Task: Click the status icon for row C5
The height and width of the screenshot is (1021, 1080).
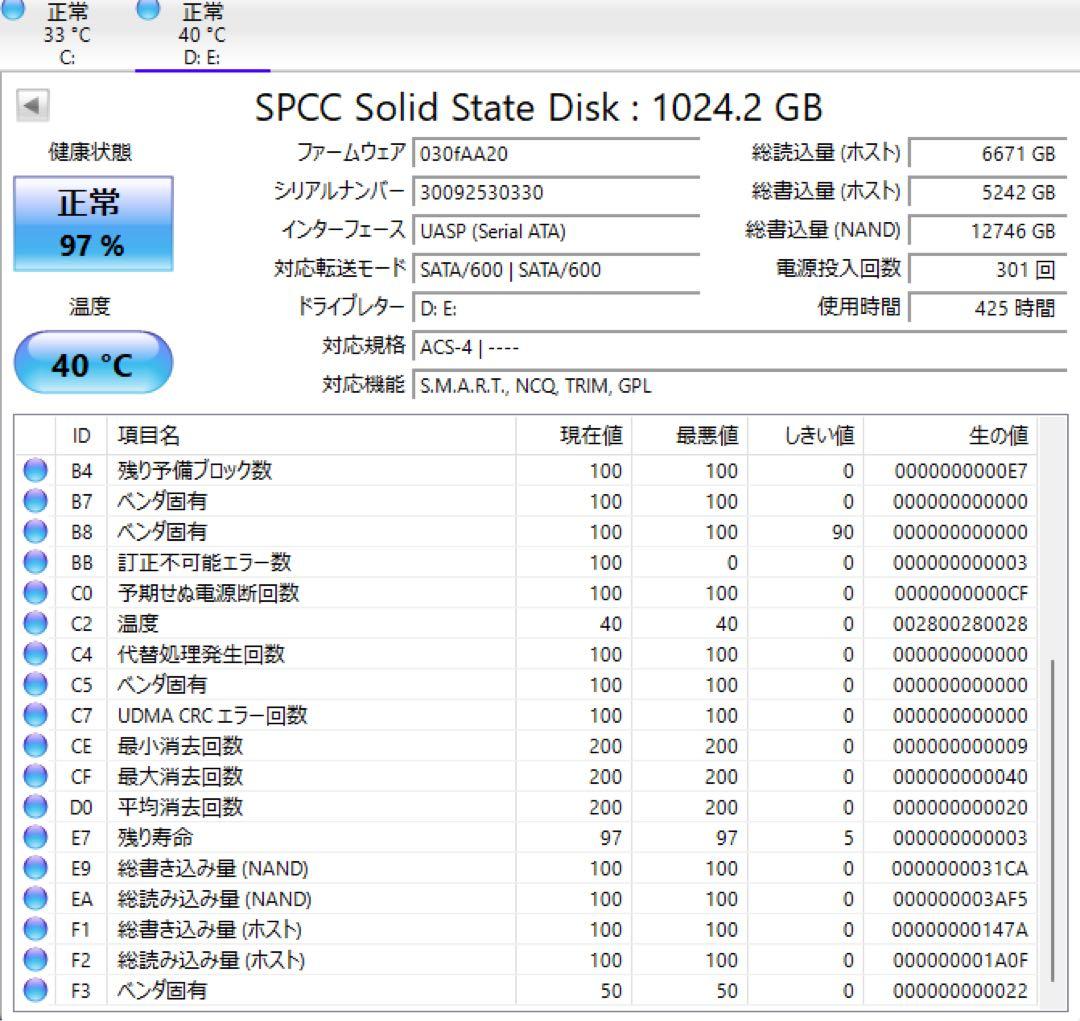Action: pyautogui.click(x=35, y=685)
